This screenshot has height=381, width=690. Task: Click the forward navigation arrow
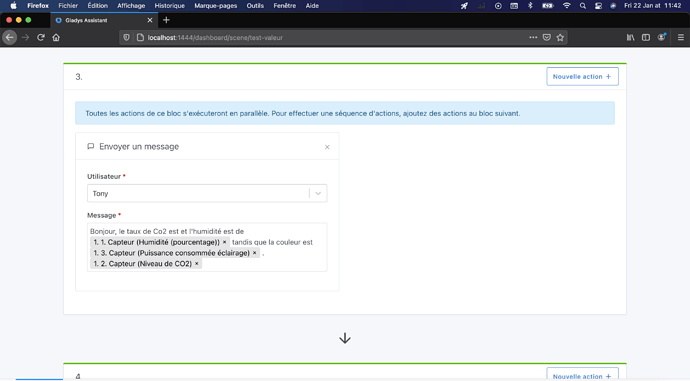coord(26,37)
